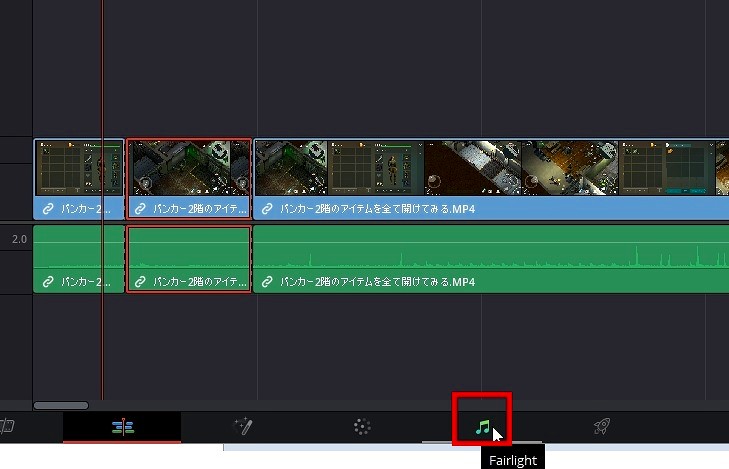Screen dimensions: 729x469
Task: Click the link icon on the first video clip
Action: tap(48, 210)
